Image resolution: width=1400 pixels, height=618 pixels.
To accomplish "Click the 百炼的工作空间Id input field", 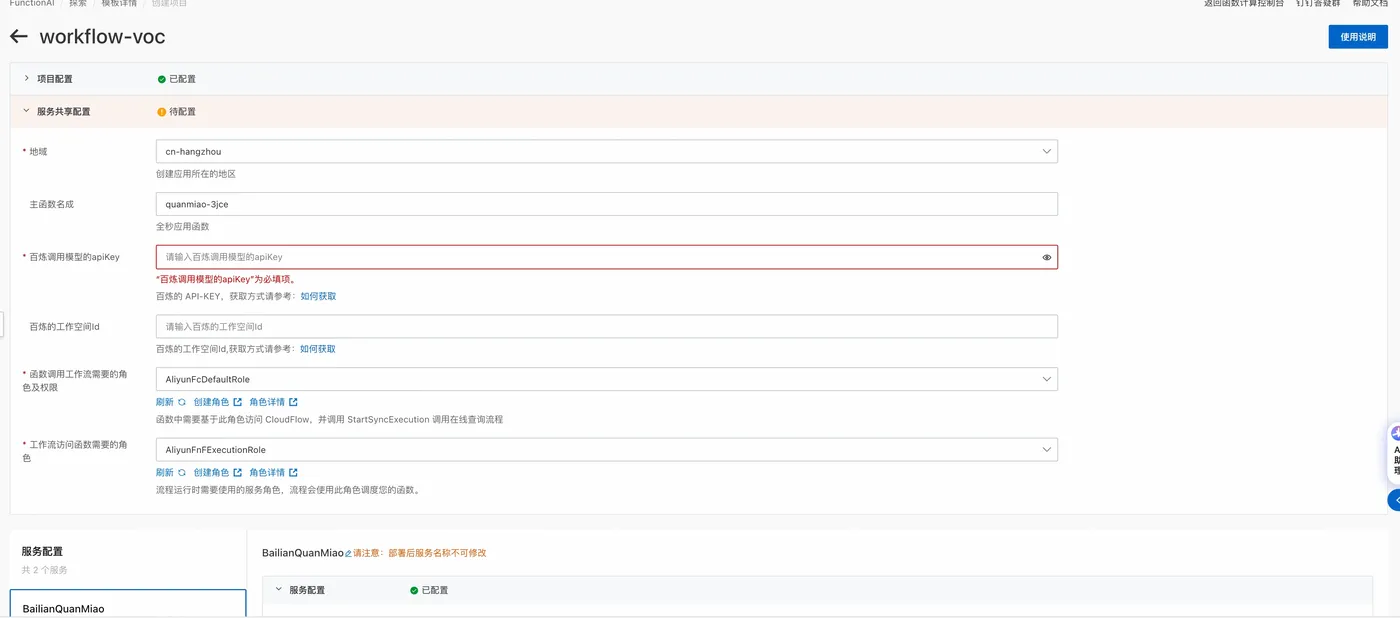I will [607, 327].
